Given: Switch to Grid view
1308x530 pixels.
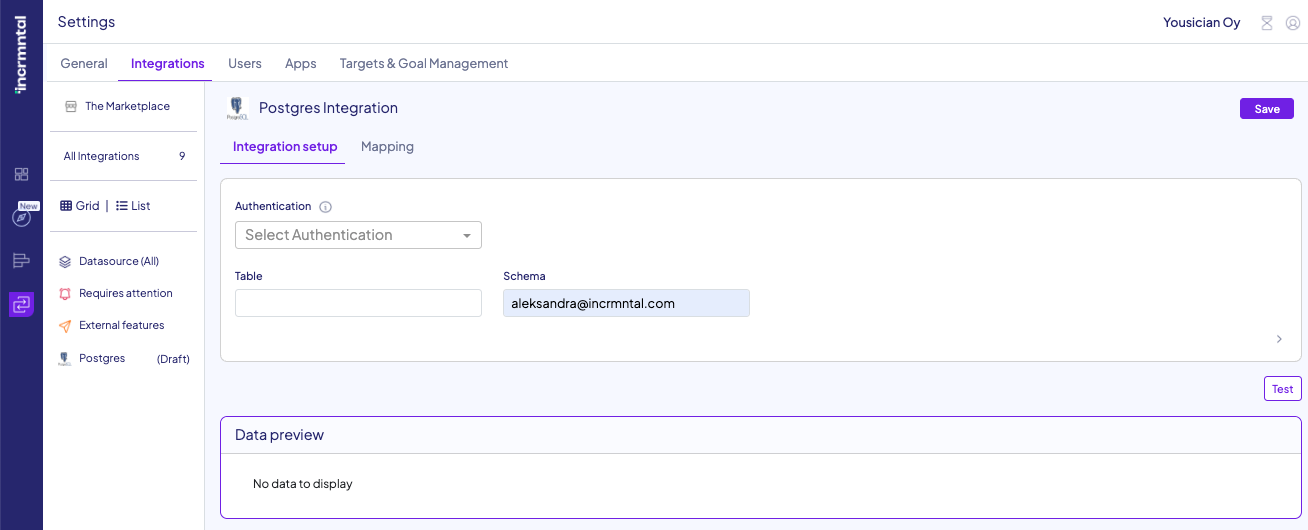Looking at the screenshot, I should tap(80, 206).
